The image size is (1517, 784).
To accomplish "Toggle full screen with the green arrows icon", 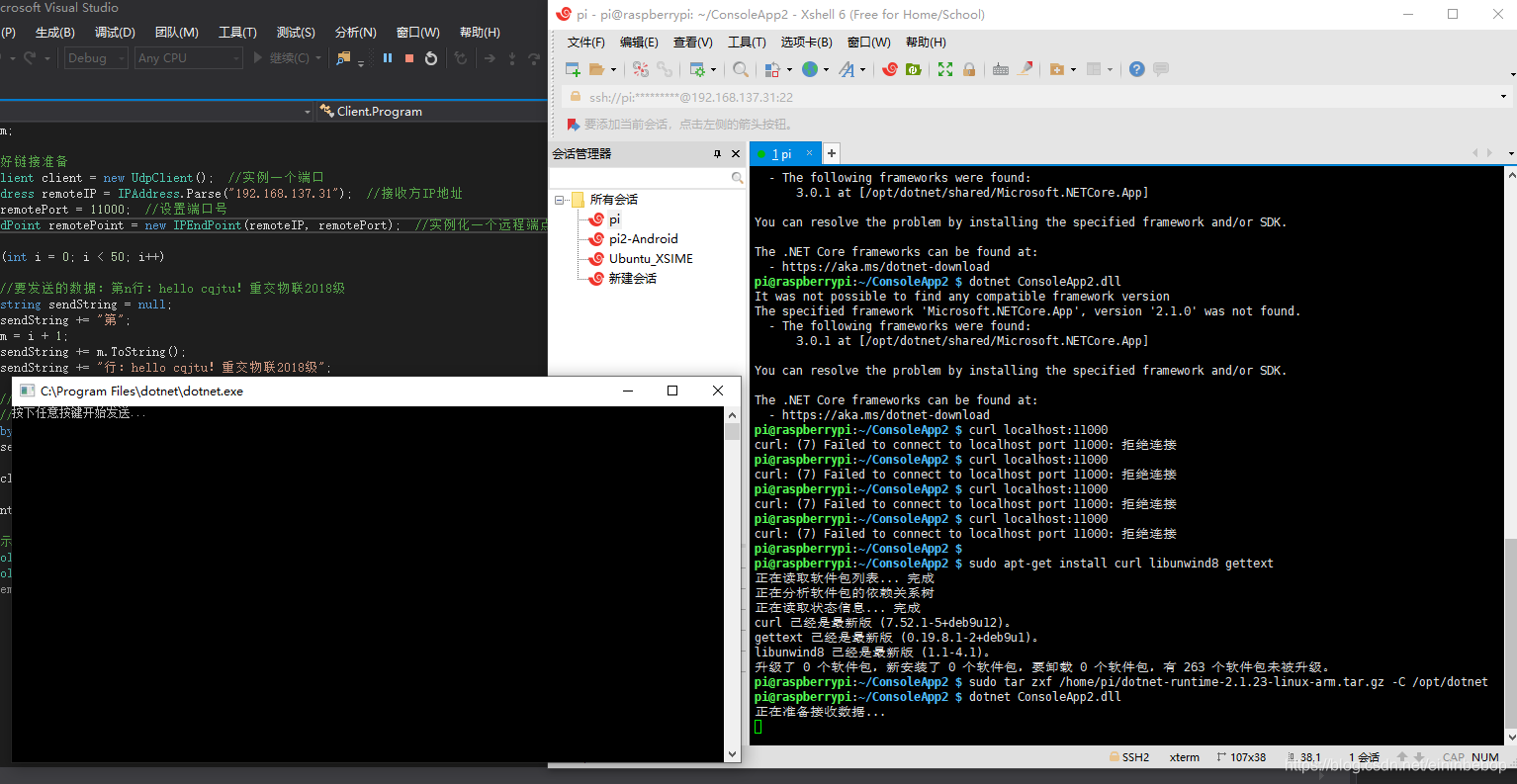I will 945,69.
